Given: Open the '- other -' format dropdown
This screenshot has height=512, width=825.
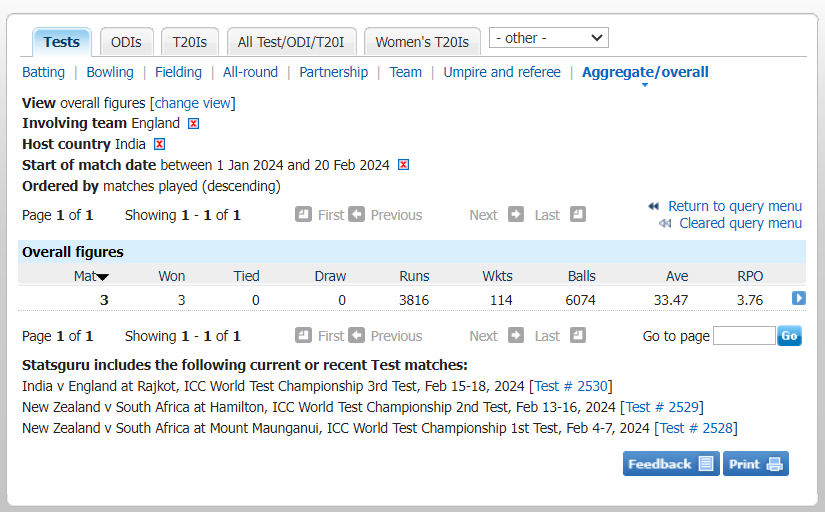Looking at the screenshot, I should pos(549,38).
